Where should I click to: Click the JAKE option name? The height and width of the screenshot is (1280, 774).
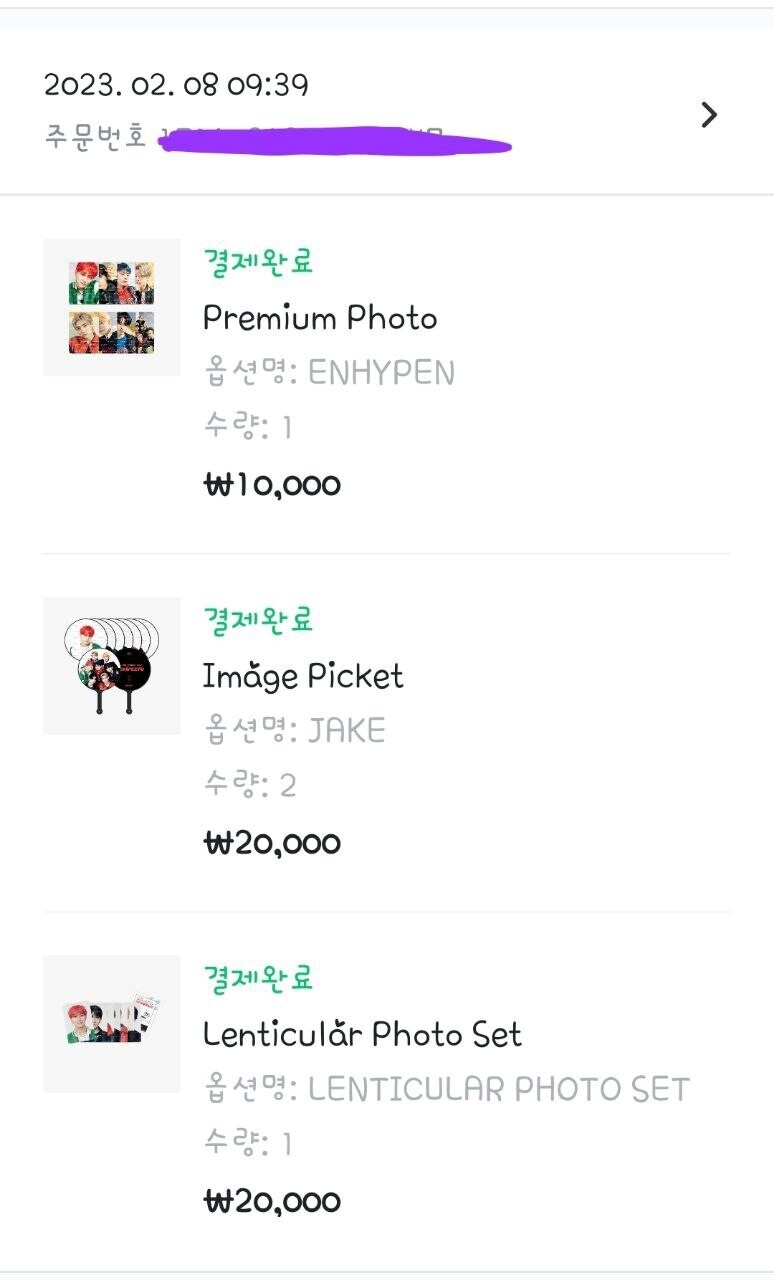coord(346,731)
